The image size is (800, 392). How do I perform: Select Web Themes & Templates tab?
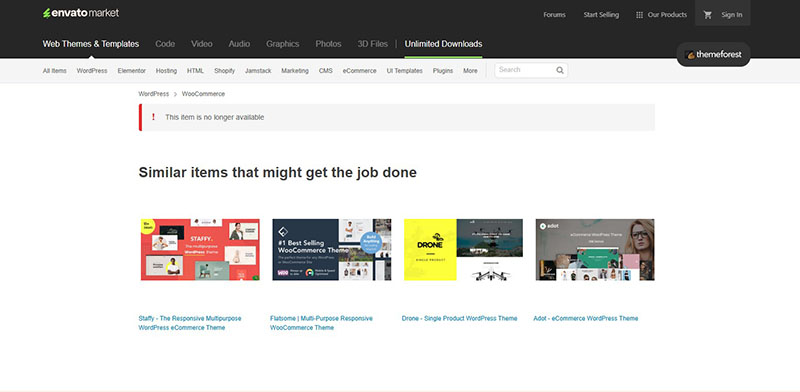[91, 44]
